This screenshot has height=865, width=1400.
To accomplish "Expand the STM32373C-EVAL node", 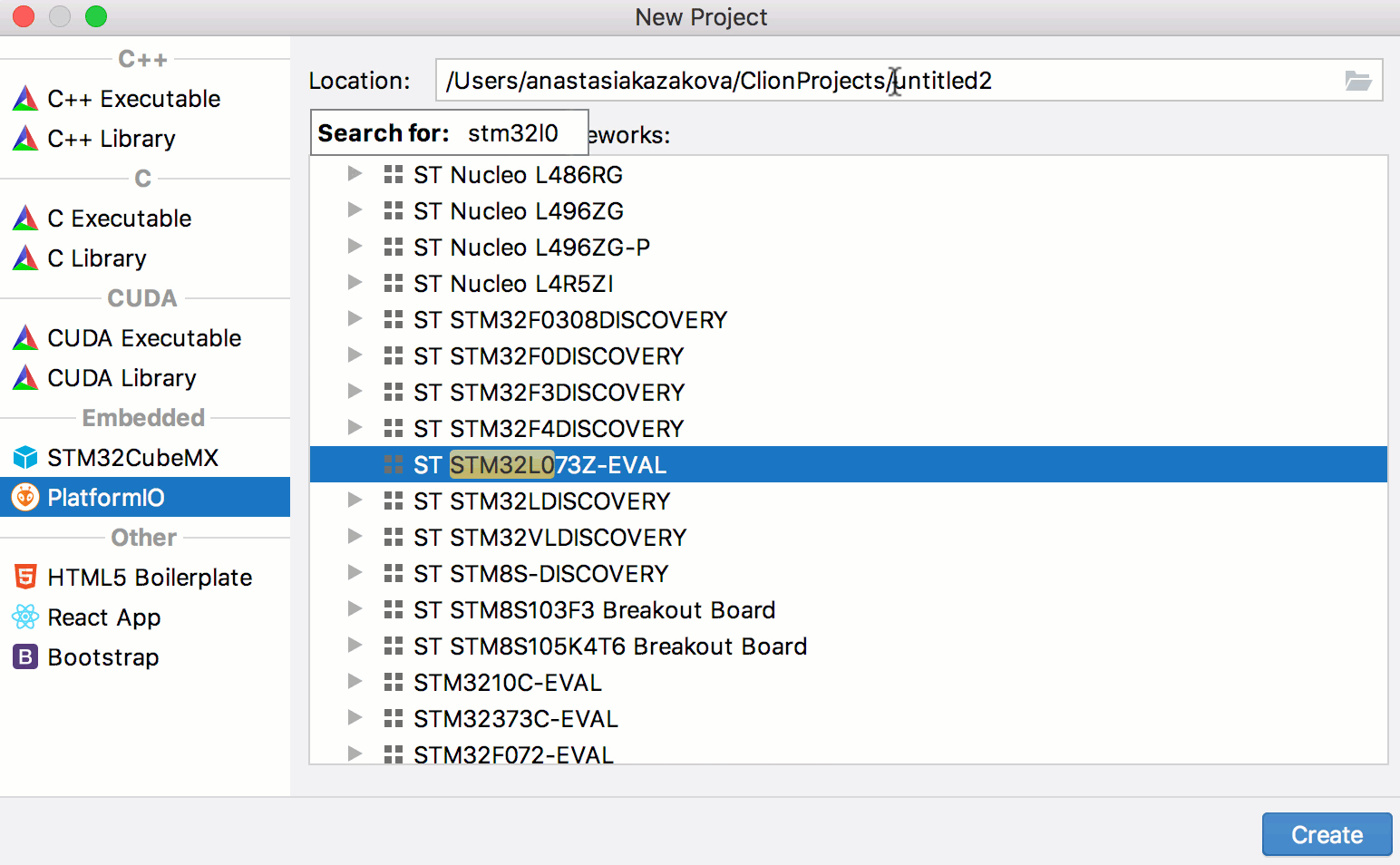I will tap(355, 717).
